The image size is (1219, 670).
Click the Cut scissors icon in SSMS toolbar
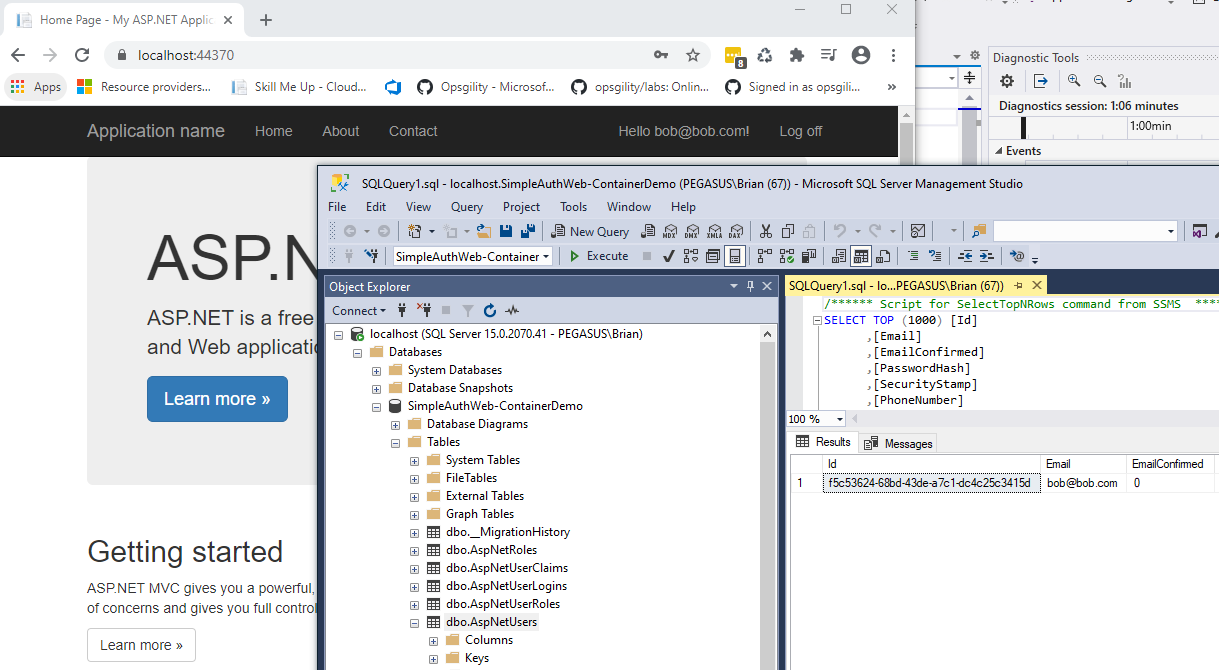(x=766, y=231)
